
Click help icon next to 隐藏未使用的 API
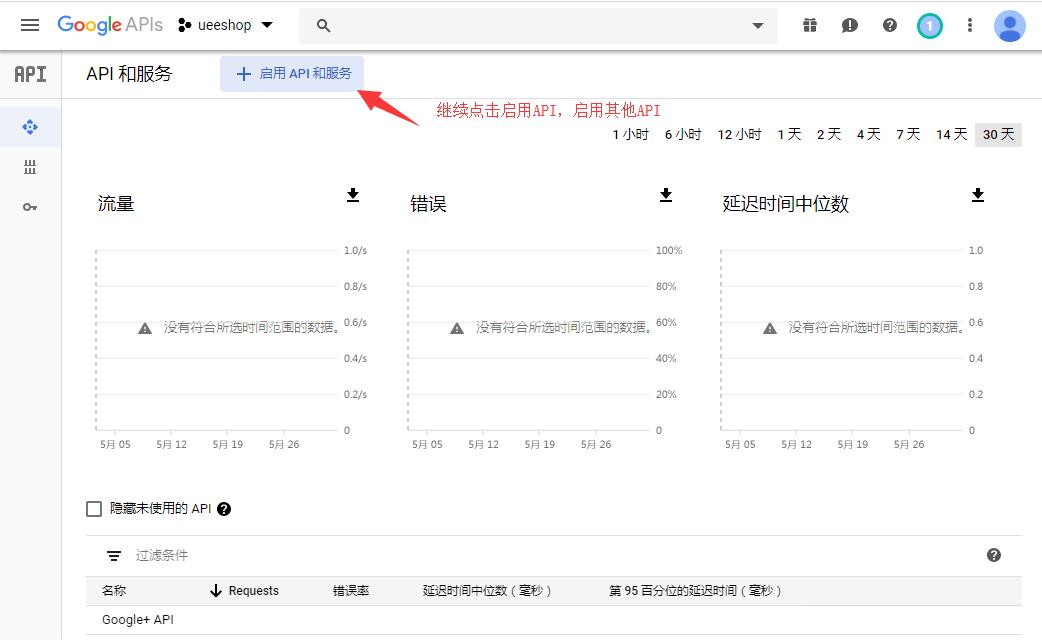(x=224, y=509)
